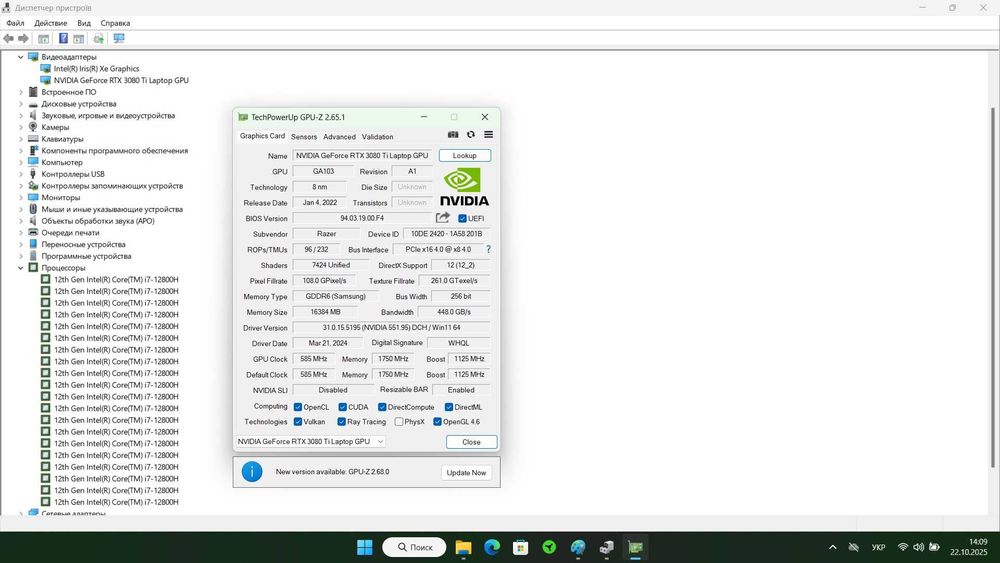The height and width of the screenshot is (563, 1000).
Task: Click the PCIe bus interface question mark
Action: coord(489,249)
